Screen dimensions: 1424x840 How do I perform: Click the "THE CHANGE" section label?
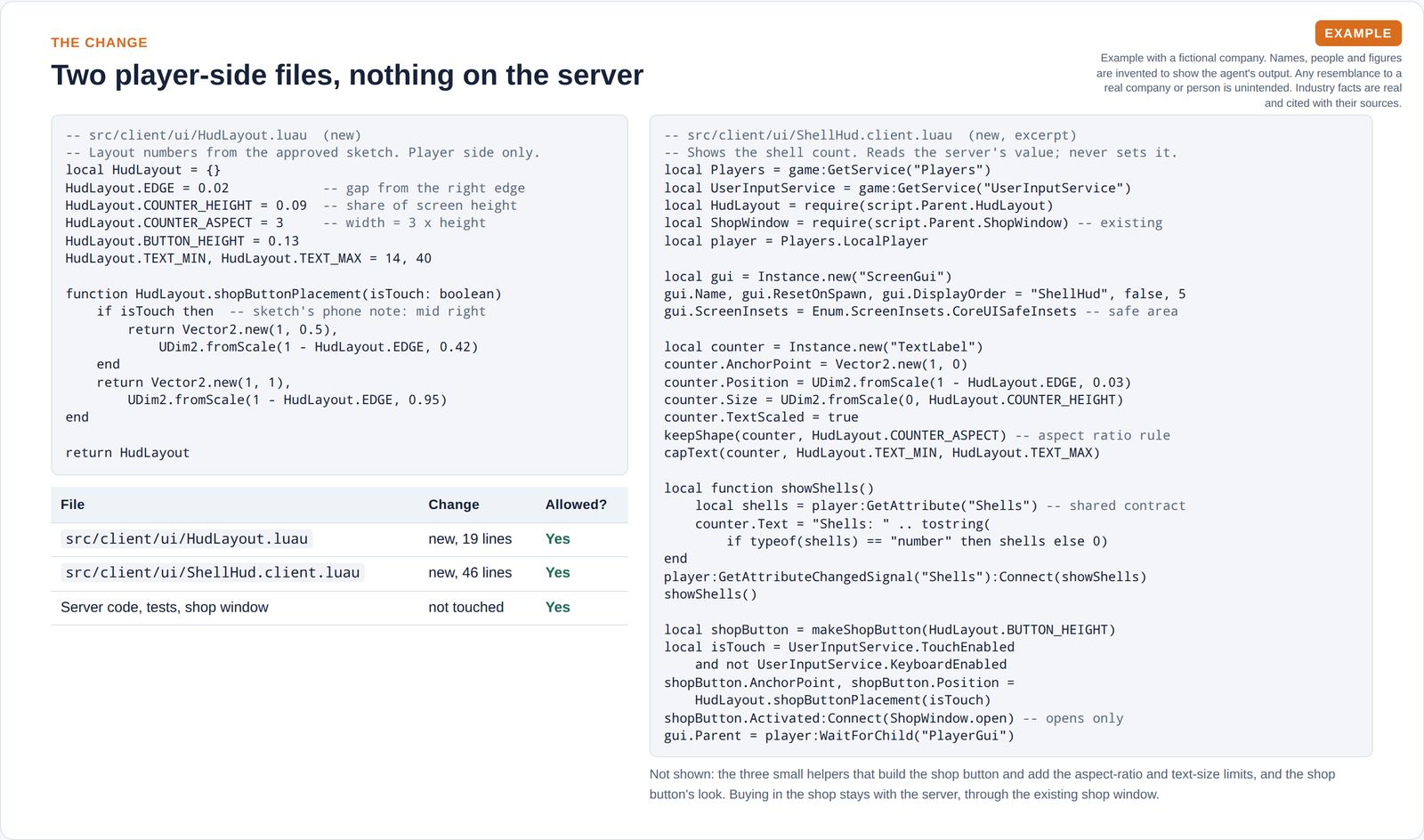[x=99, y=43]
